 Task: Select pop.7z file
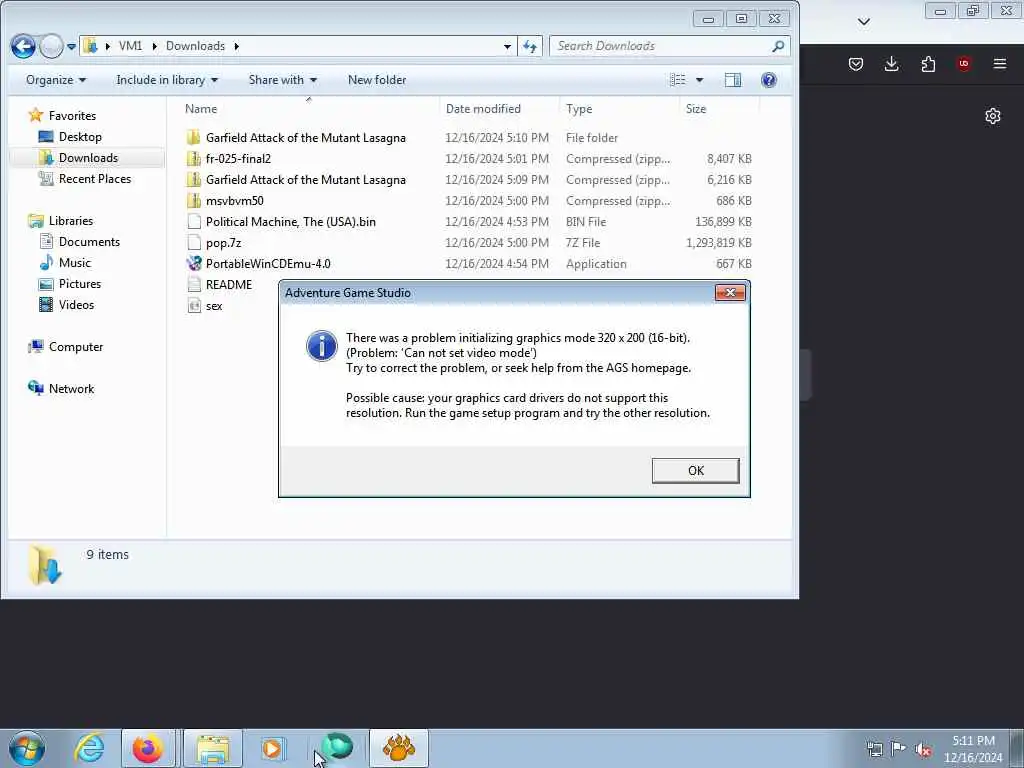469,242
